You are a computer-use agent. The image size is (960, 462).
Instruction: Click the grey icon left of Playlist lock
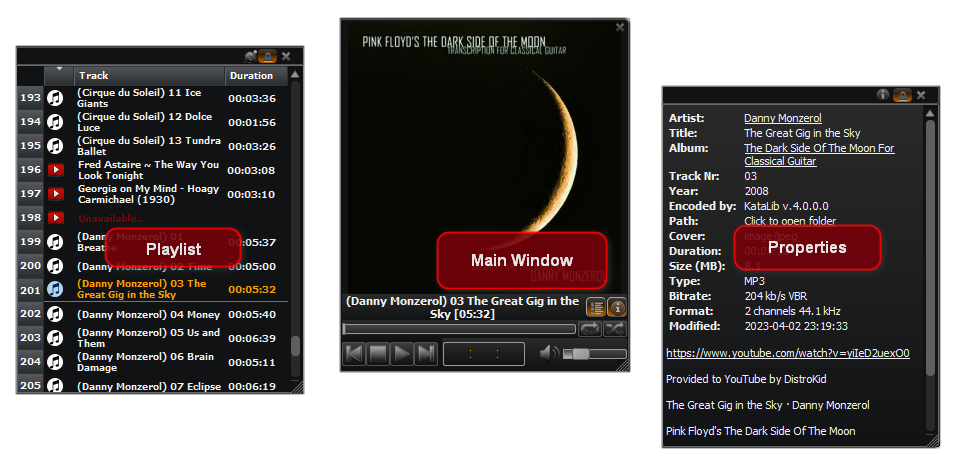[x=250, y=57]
